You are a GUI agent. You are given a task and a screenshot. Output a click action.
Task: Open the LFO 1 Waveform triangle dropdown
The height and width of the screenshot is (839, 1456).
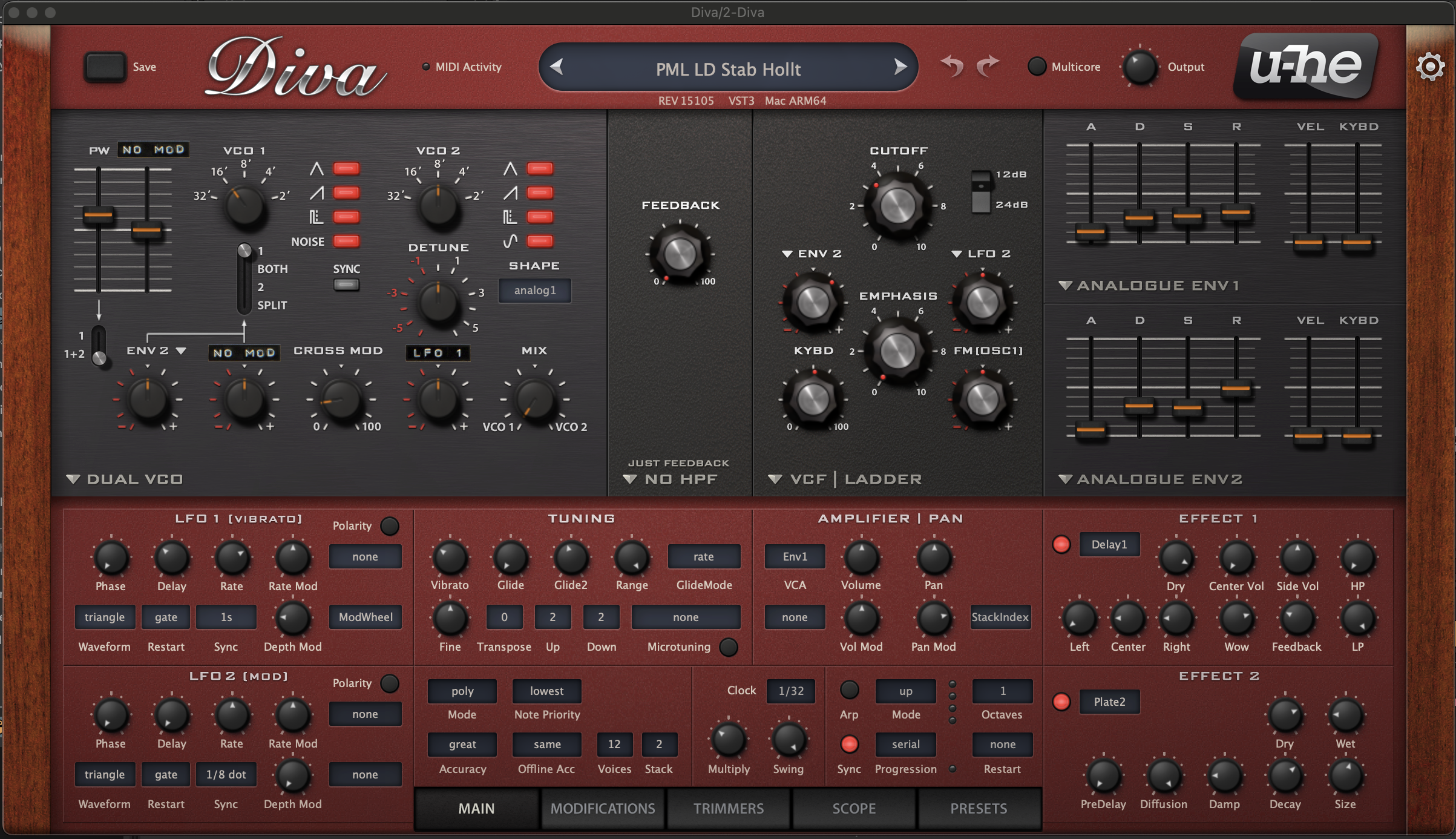click(x=105, y=617)
